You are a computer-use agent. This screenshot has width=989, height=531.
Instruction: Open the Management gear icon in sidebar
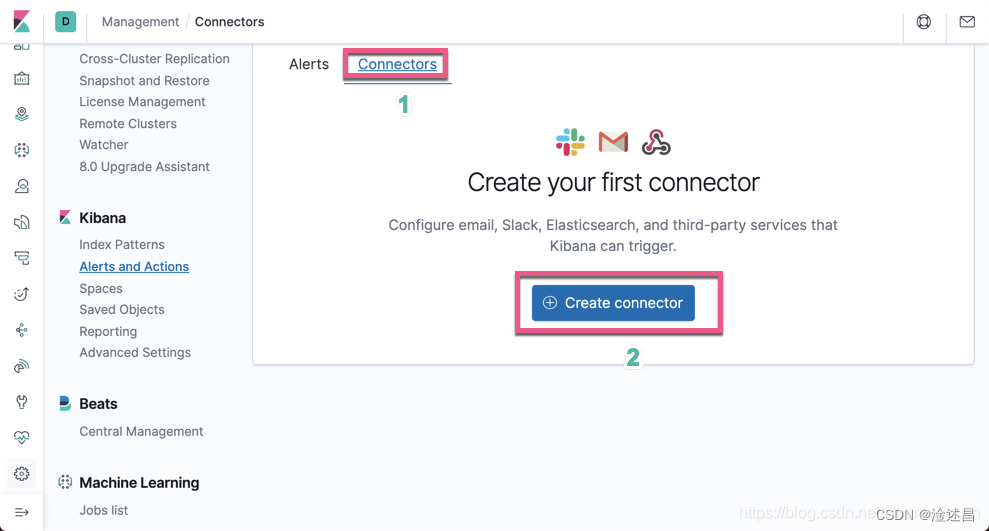(21, 474)
